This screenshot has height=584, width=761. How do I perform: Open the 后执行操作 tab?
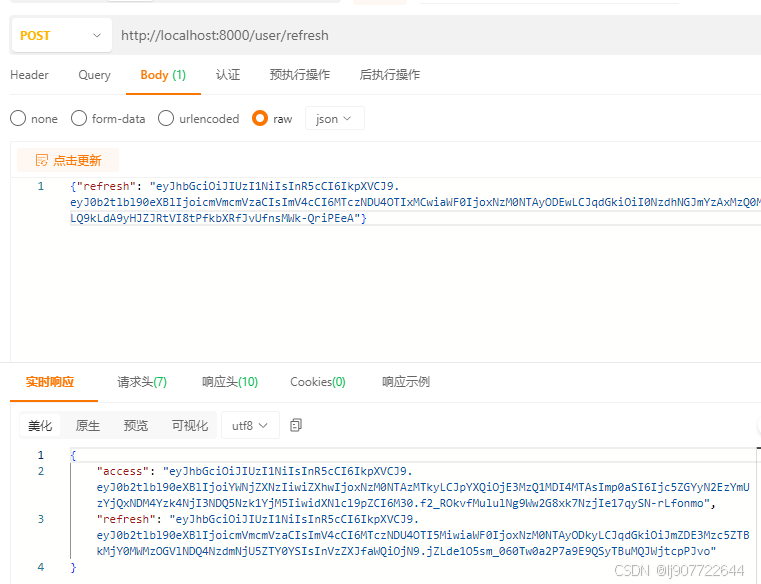click(x=390, y=75)
